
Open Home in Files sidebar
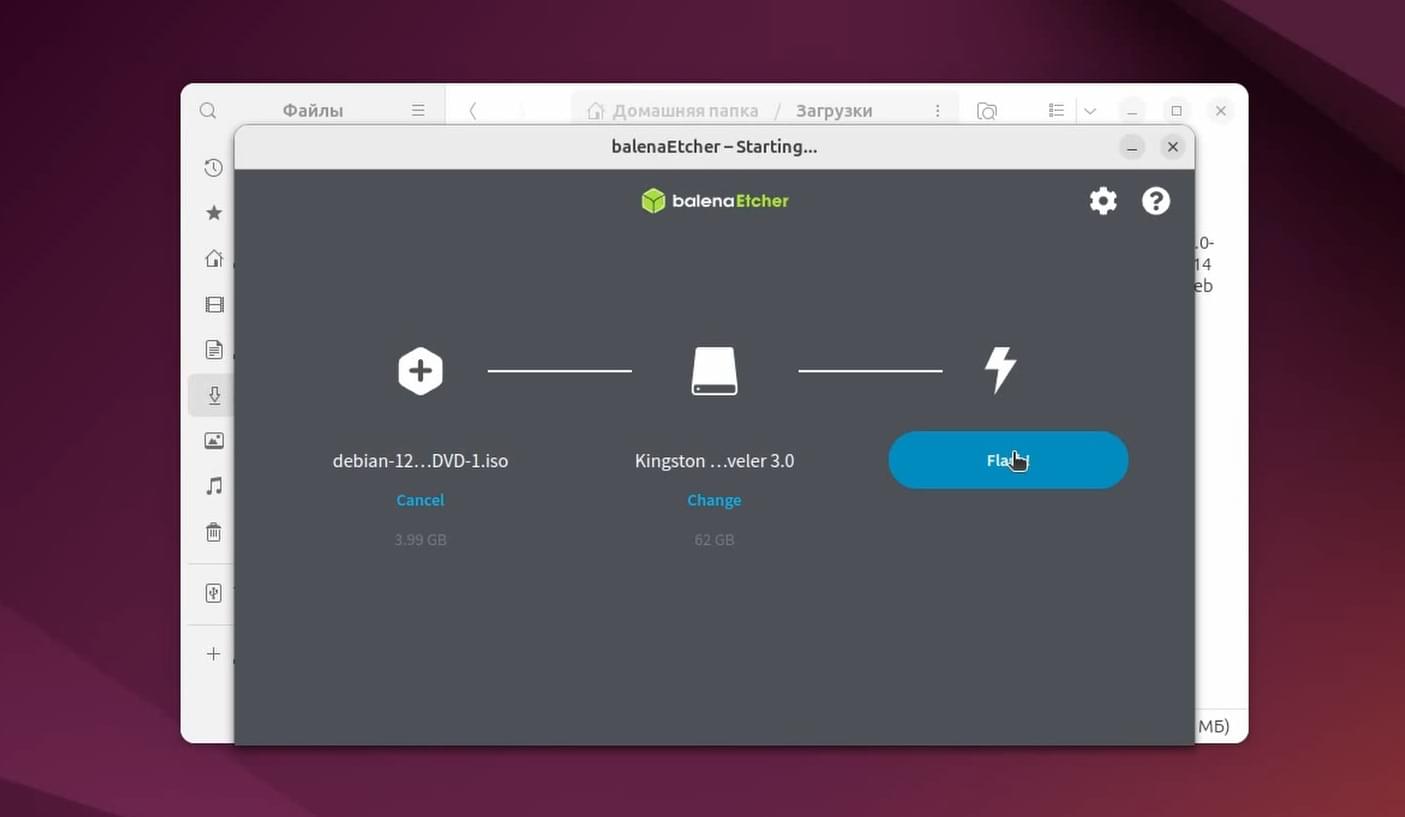[x=213, y=259]
